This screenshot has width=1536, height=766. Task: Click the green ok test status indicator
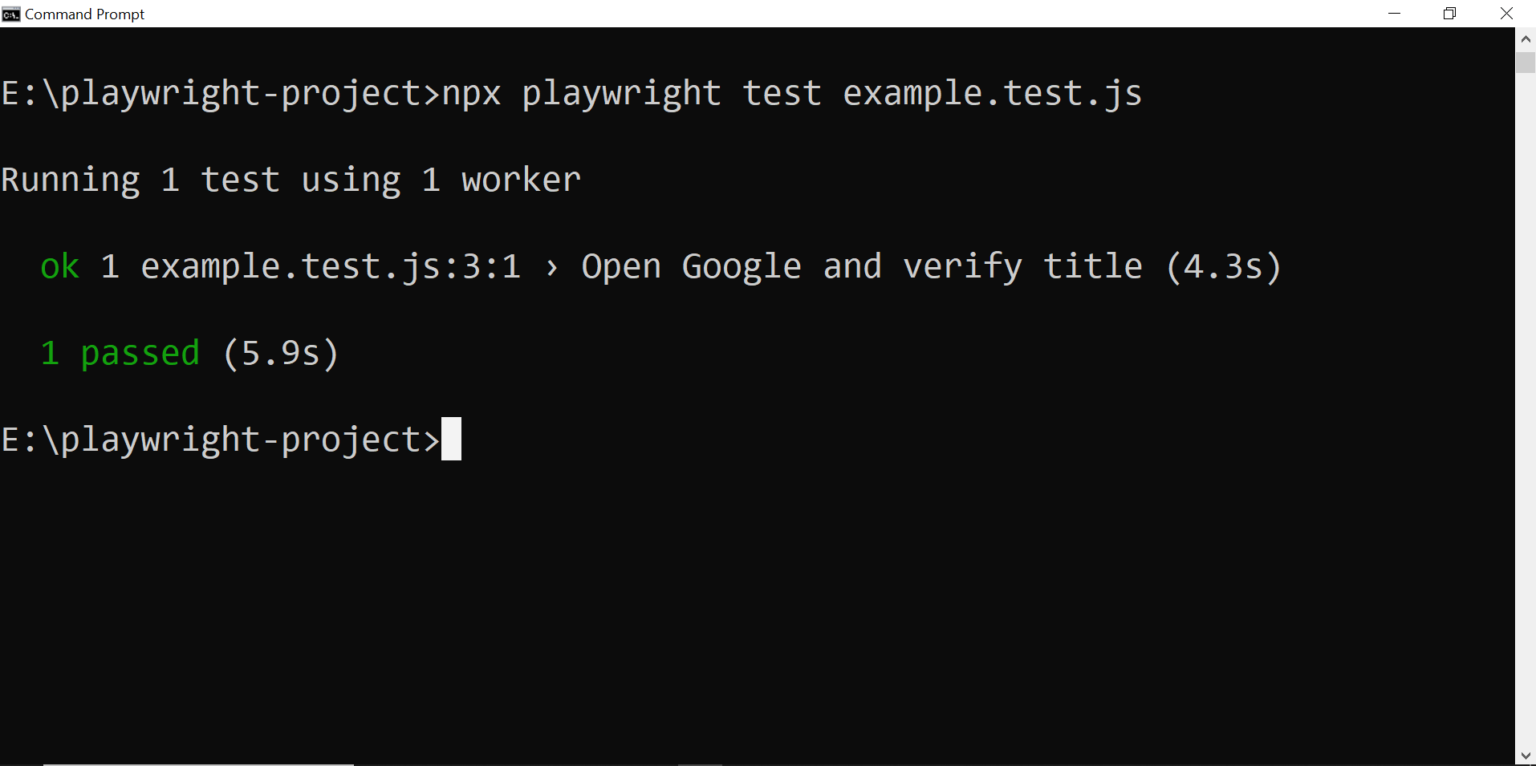click(58, 266)
